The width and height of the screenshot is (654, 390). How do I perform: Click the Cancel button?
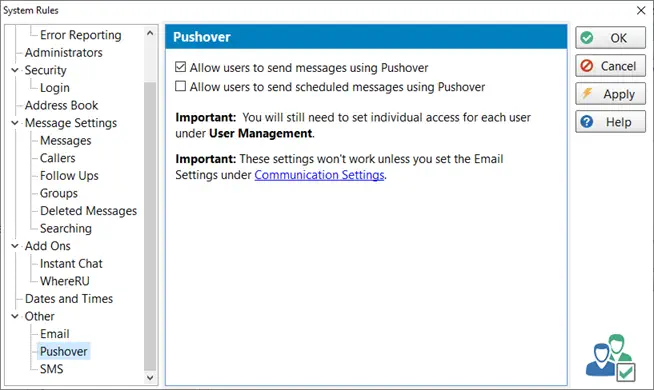[610, 66]
